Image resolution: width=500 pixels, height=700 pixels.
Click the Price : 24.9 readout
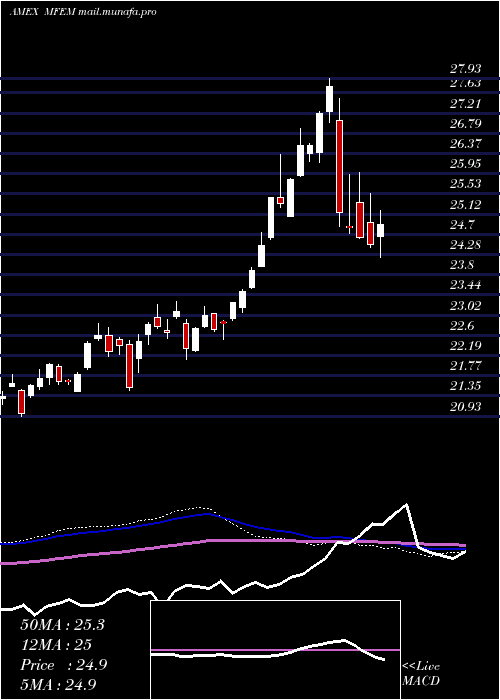pyautogui.click(x=64, y=665)
